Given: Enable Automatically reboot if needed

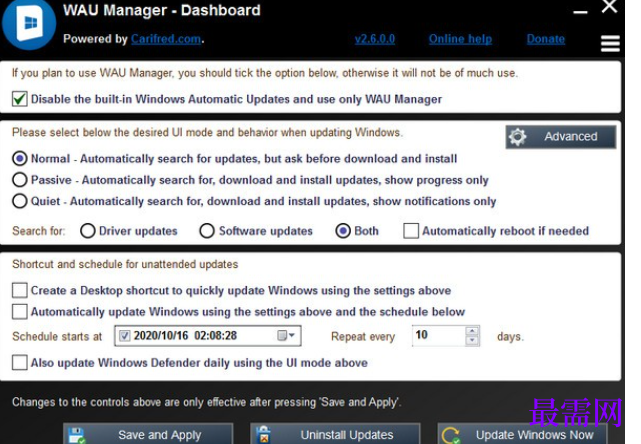Looking at the screenshot, I should point(411,231).
